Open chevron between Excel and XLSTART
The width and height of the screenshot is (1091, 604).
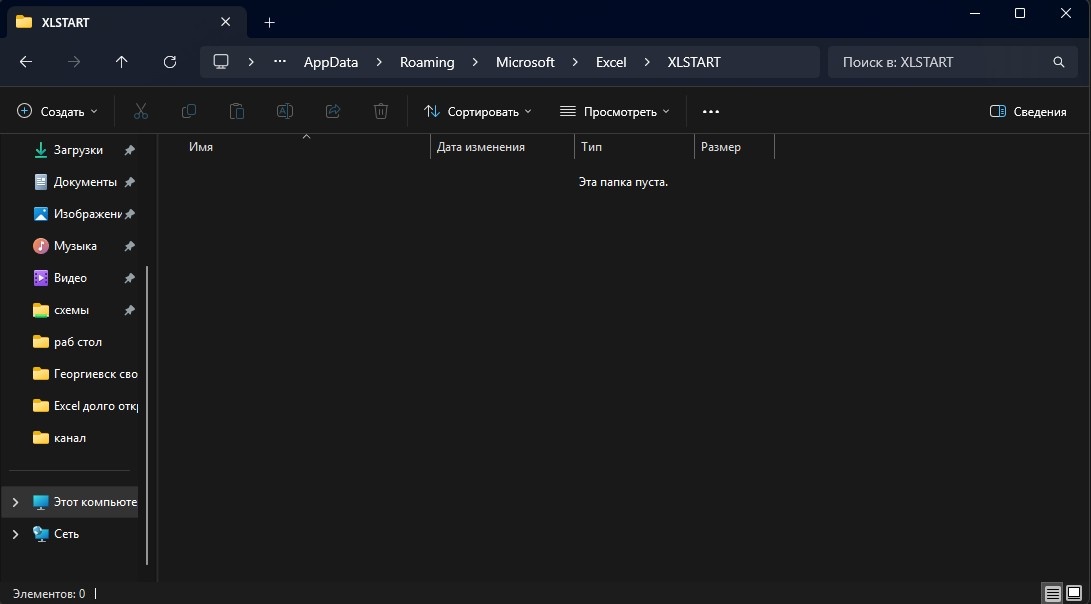647,62
